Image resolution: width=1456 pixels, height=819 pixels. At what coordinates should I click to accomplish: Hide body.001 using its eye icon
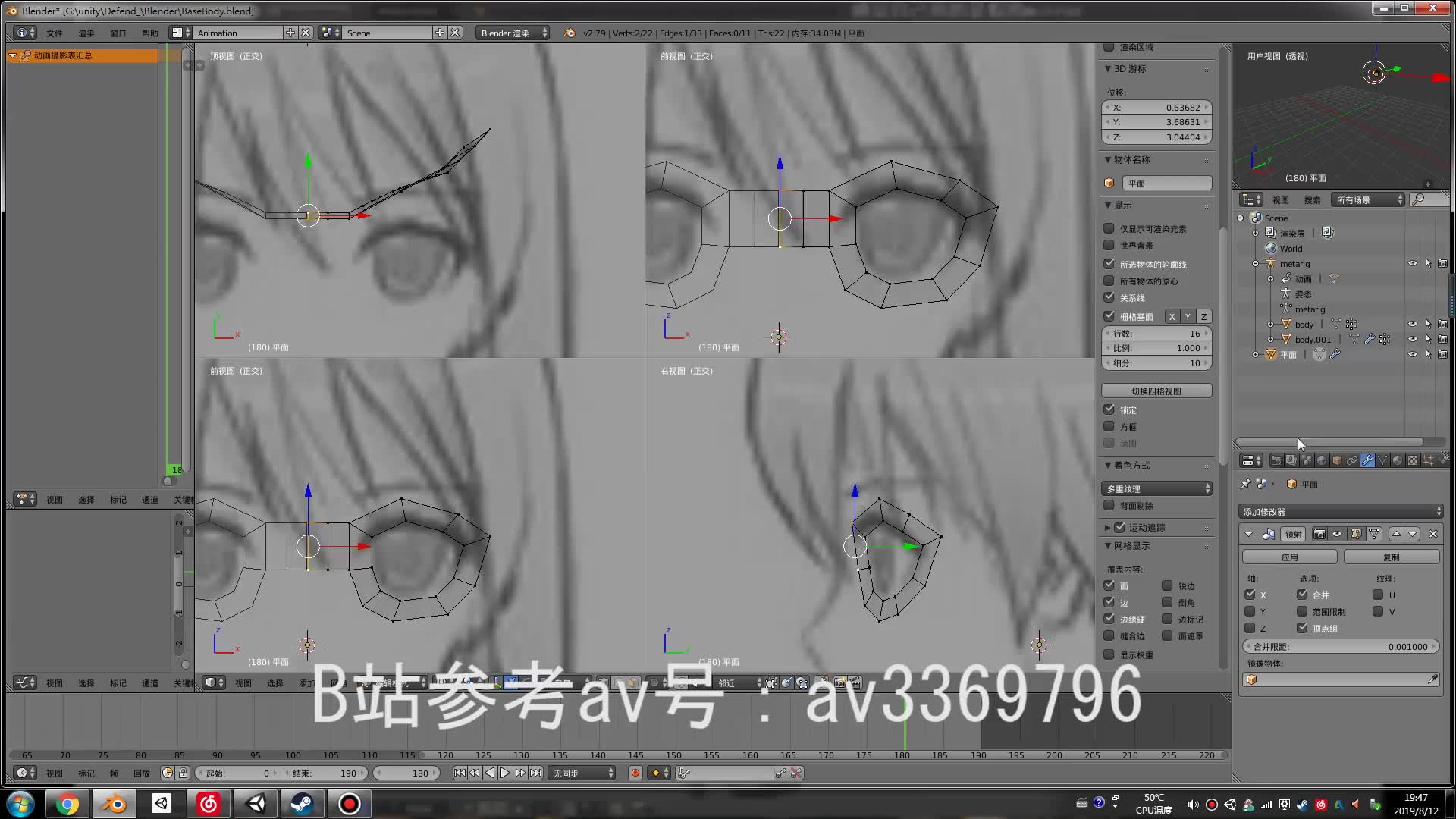(x=1412, y=340)
